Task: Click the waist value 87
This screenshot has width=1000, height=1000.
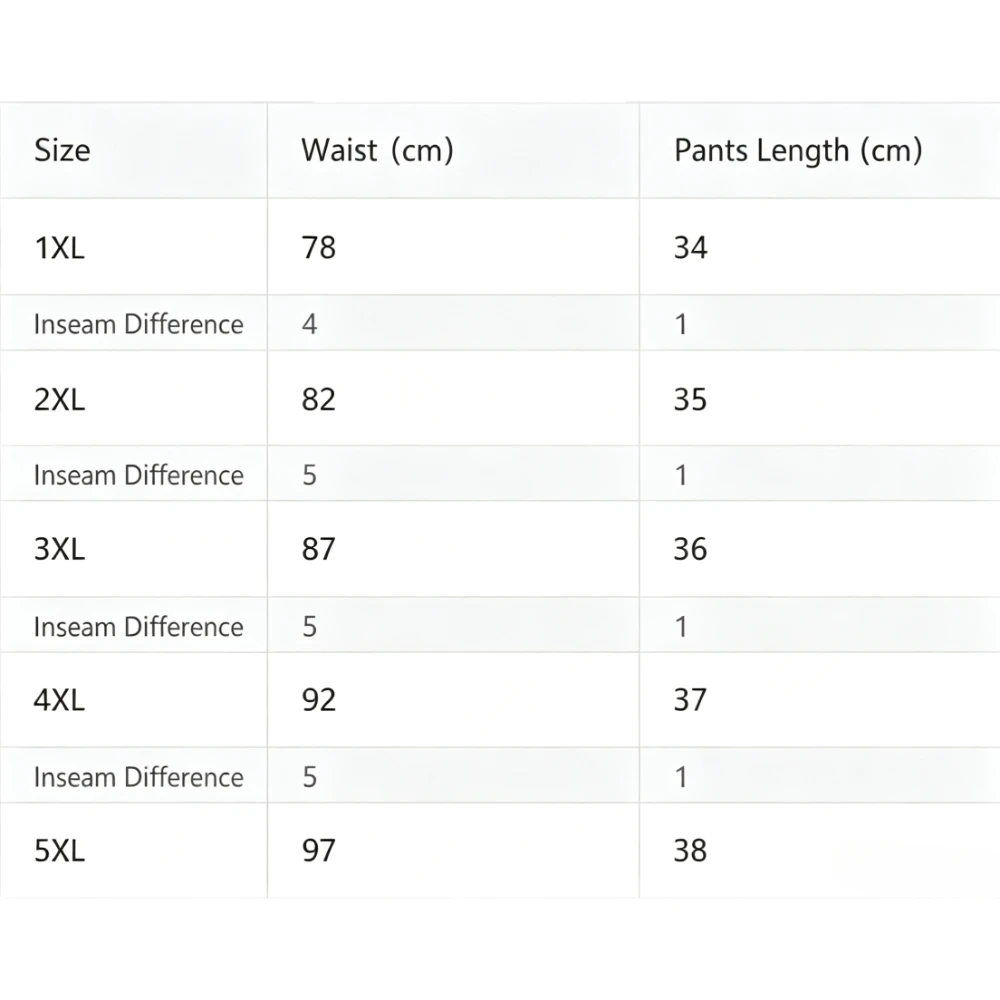Action: [x=318, y=548]
